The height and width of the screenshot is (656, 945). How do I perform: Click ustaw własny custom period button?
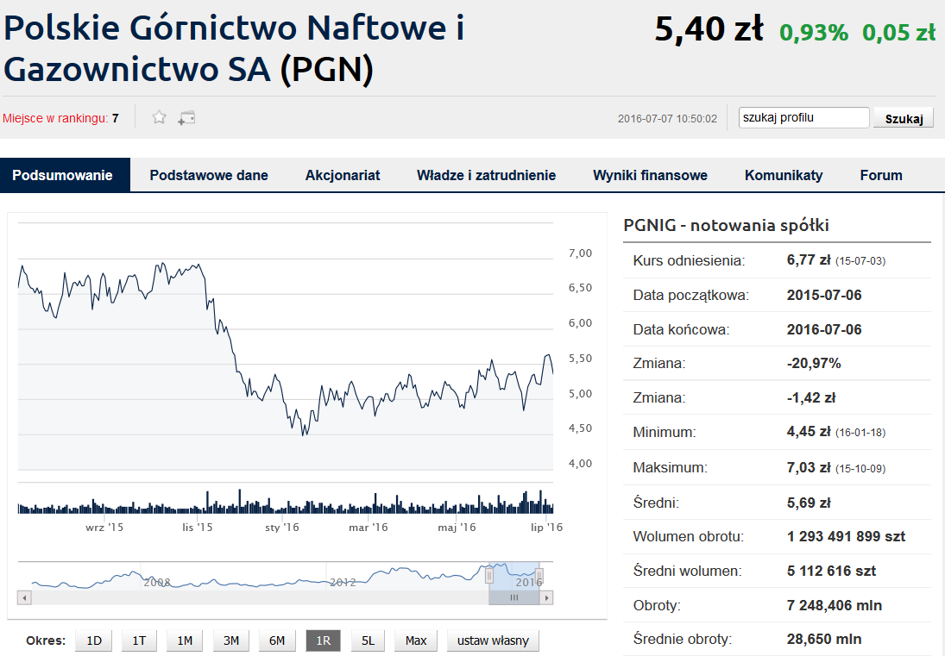pyautogui.click(x=493, y=640)
